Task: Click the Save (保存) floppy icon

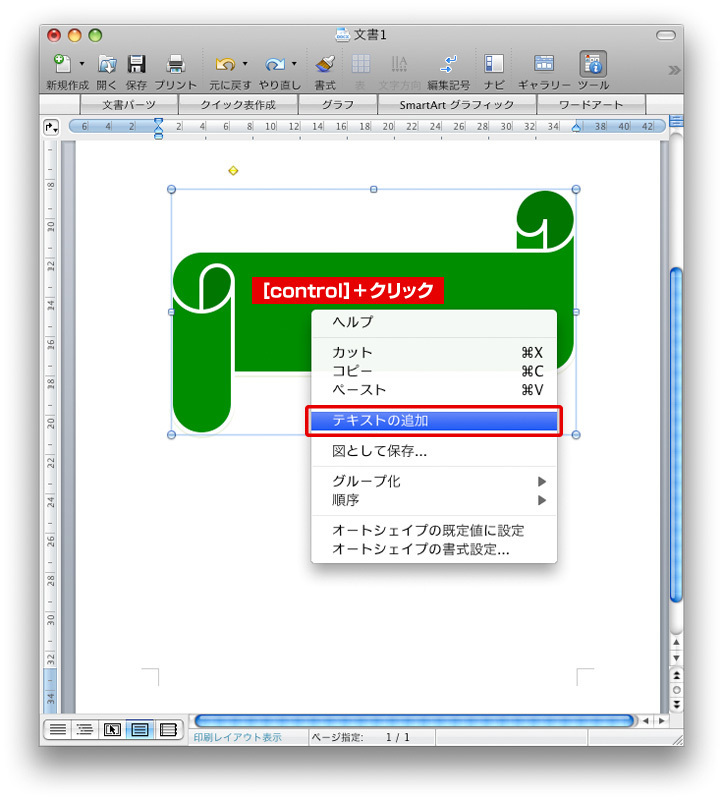Action: tap(137, 65)
